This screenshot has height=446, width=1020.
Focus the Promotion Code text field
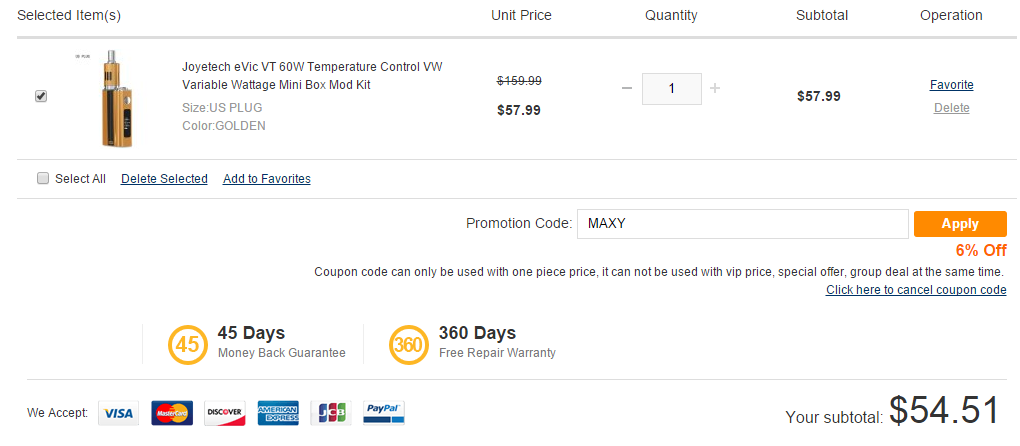click(741, 224)
